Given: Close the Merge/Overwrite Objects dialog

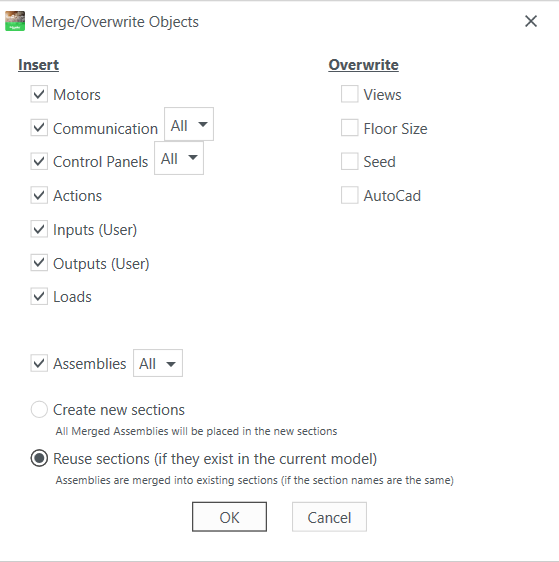Looking at the screenshot, I should [531, 21].
